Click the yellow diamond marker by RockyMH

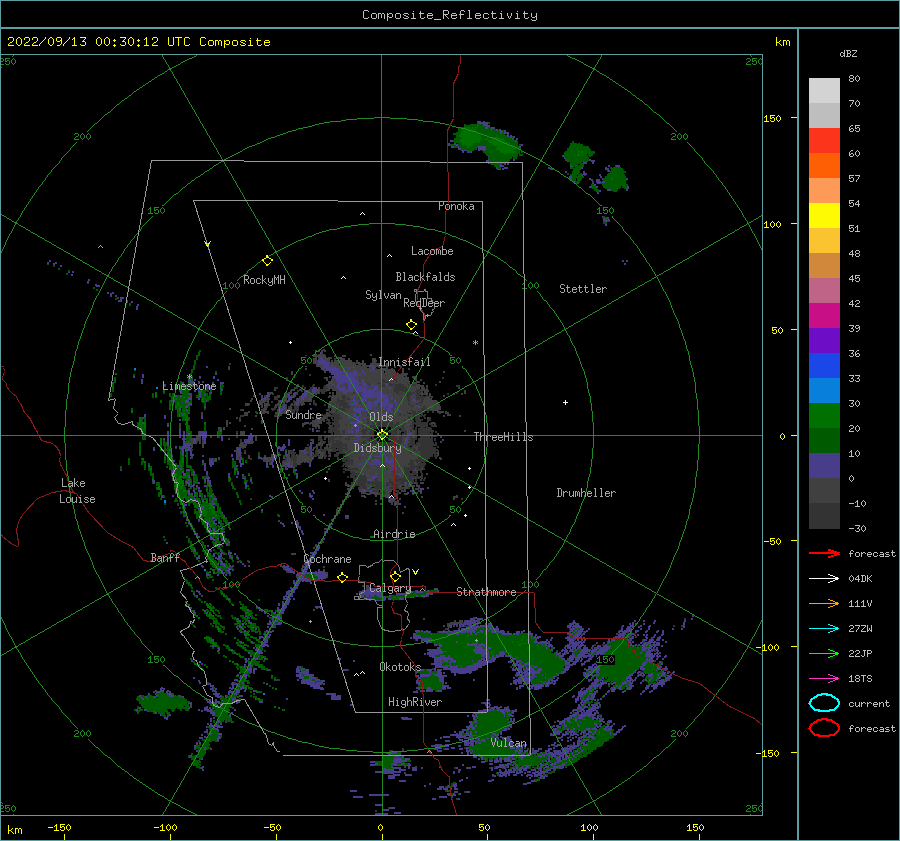[x=267, y=261]
